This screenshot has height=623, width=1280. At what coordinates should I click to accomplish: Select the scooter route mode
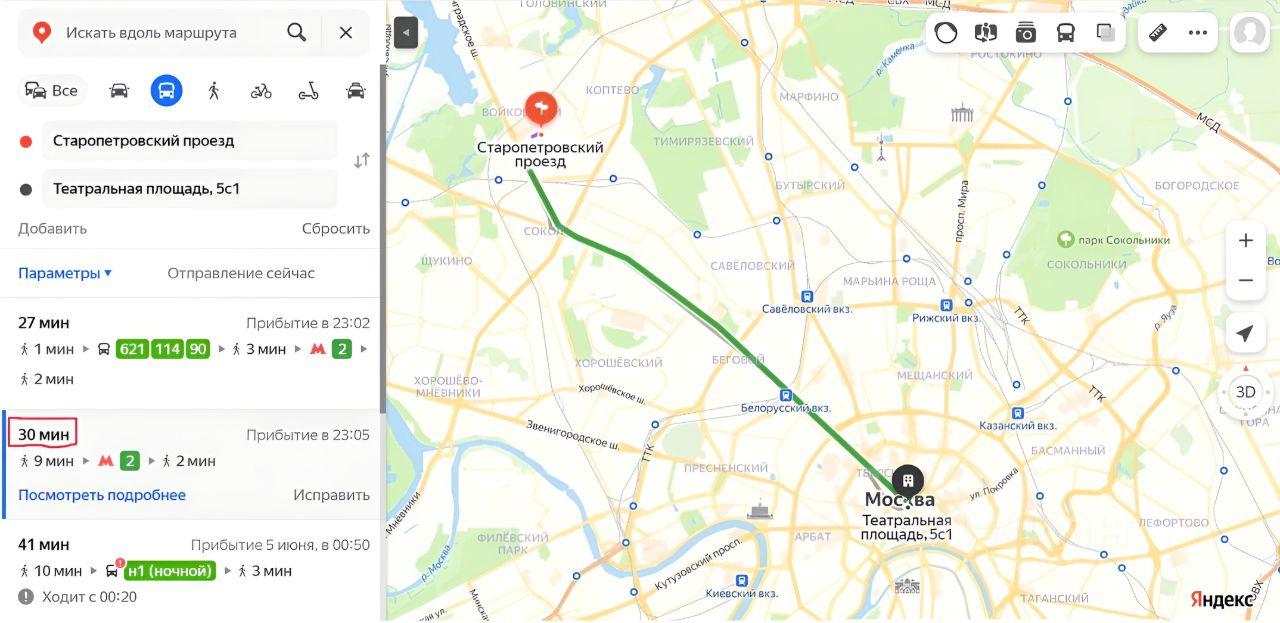coord(308,91)
